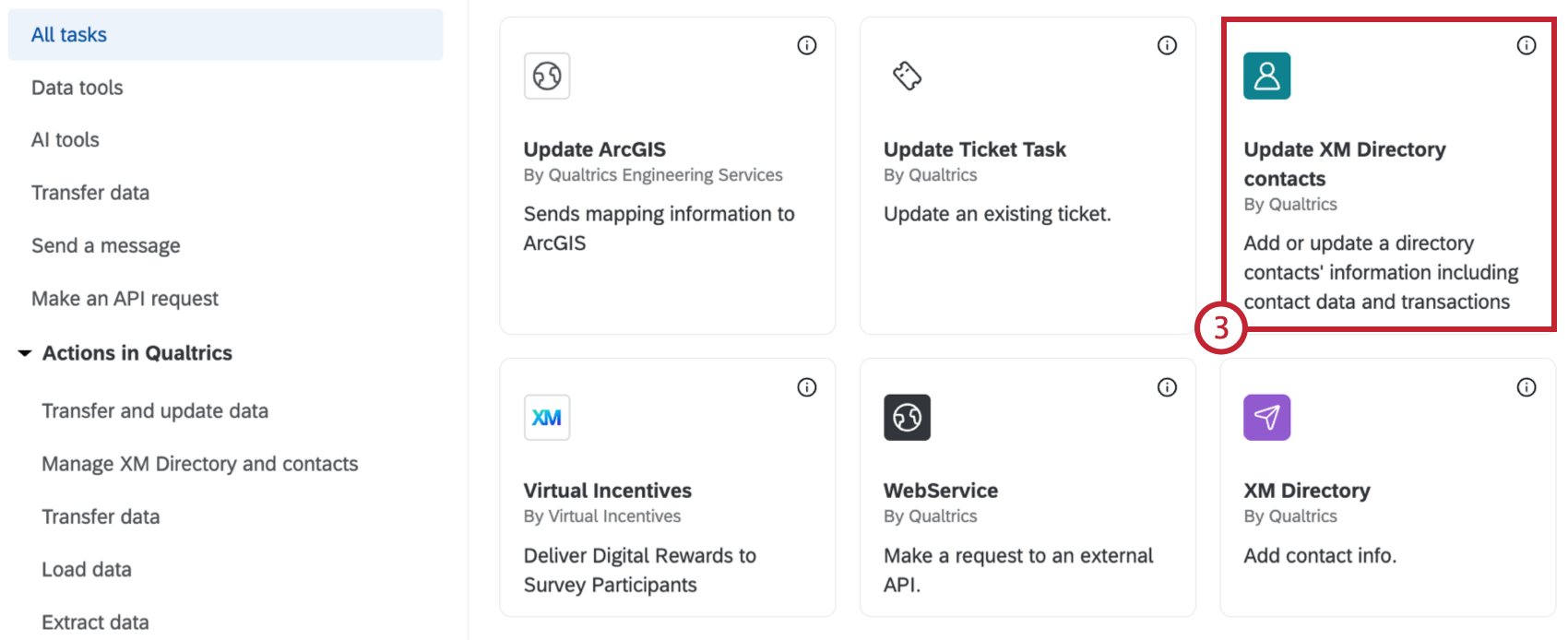The image size is (1568, 640).
Task: Select the Virtual Incentives task title
Action: pyautogui.click(x=607, y=491)
